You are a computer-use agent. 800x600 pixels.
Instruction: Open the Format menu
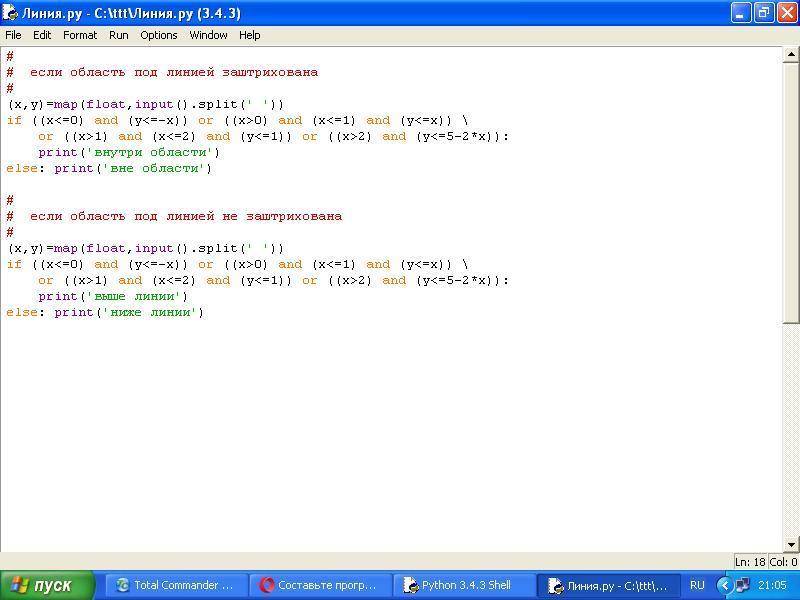pyautogui.click(x=80, y=35)
